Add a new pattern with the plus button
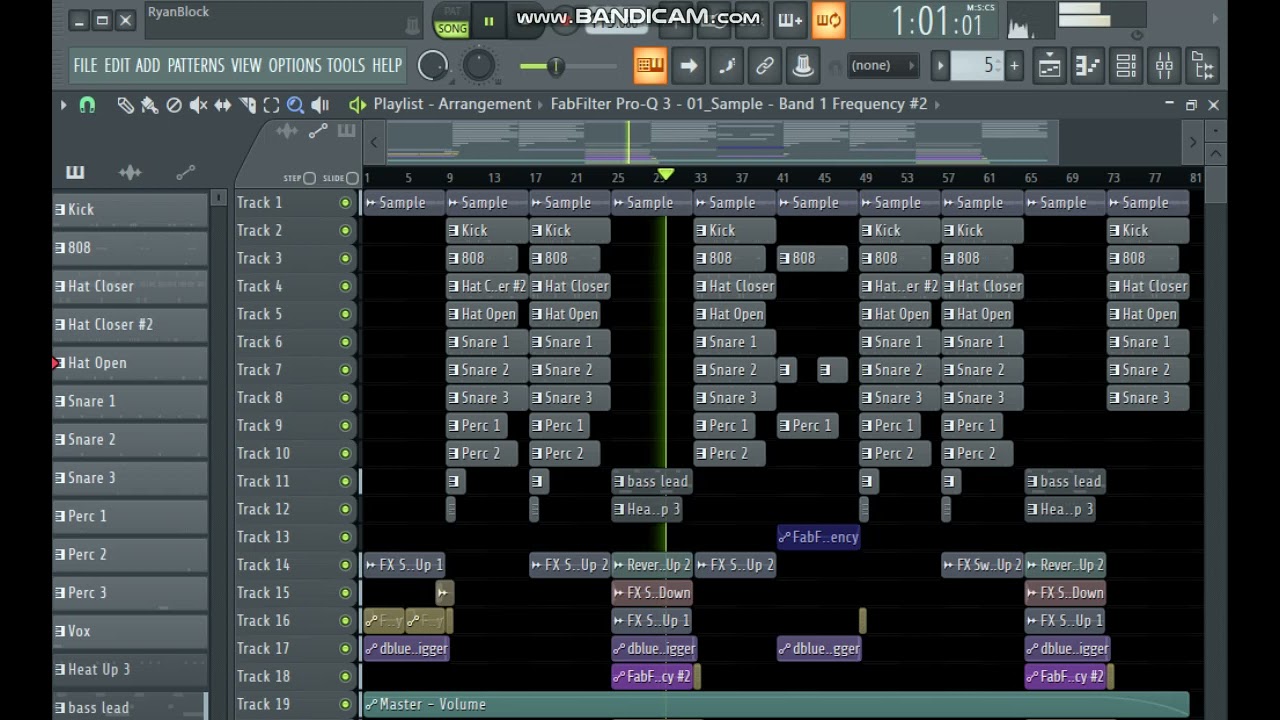 [x=1014, y=66]
